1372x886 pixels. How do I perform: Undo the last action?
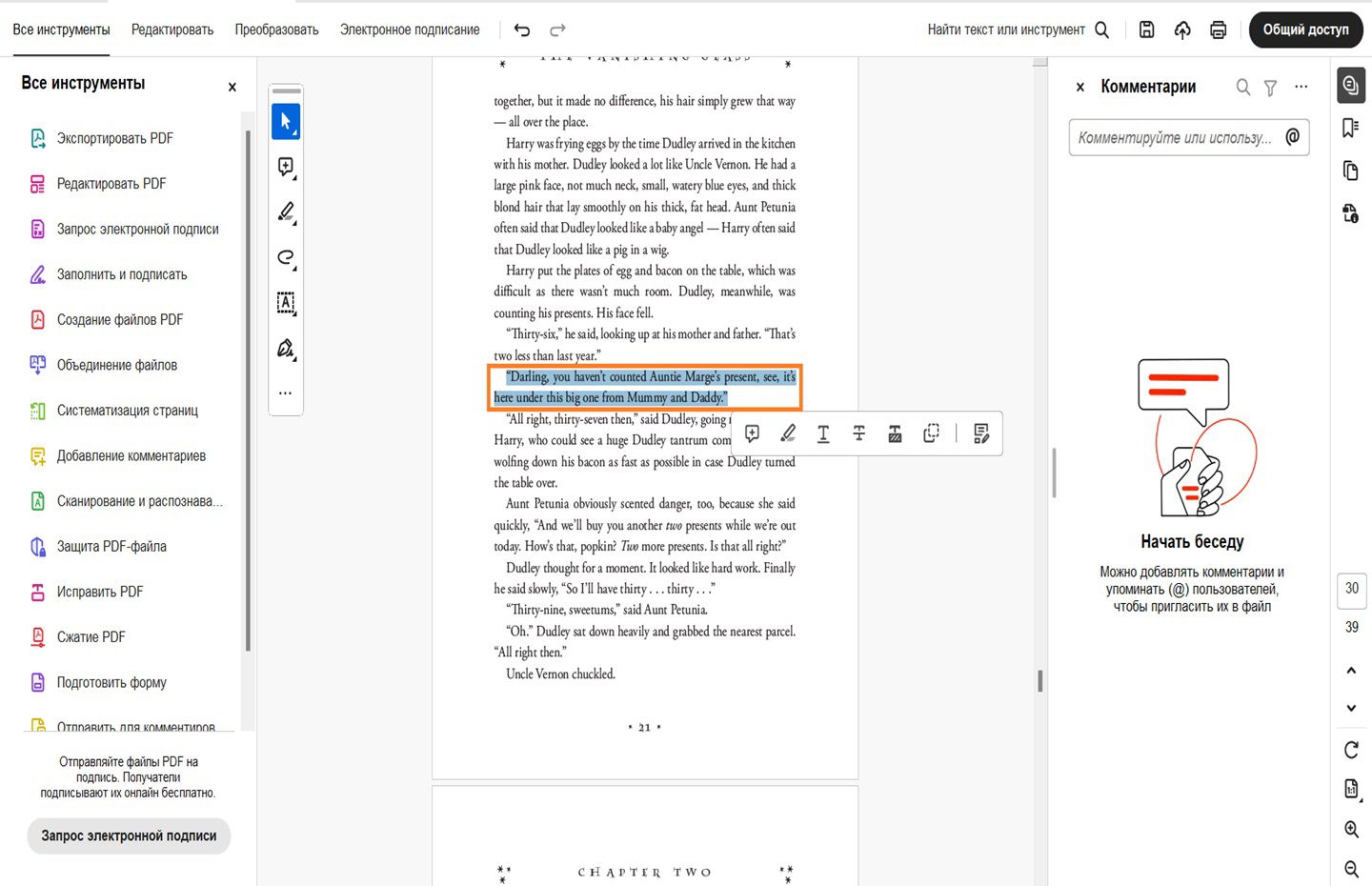click(522, 30)
